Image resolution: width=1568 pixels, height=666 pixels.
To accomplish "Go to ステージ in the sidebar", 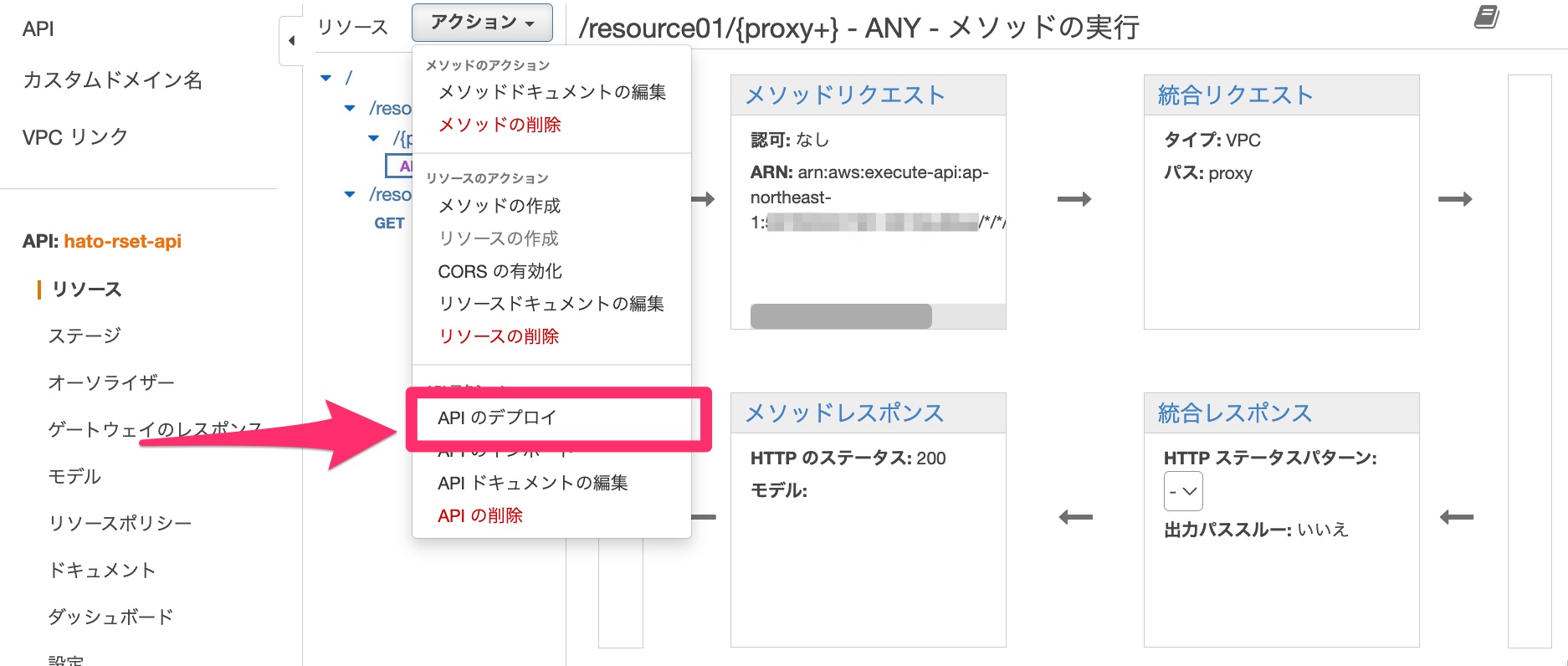I will pyautogui.click(x=85, y=336).
